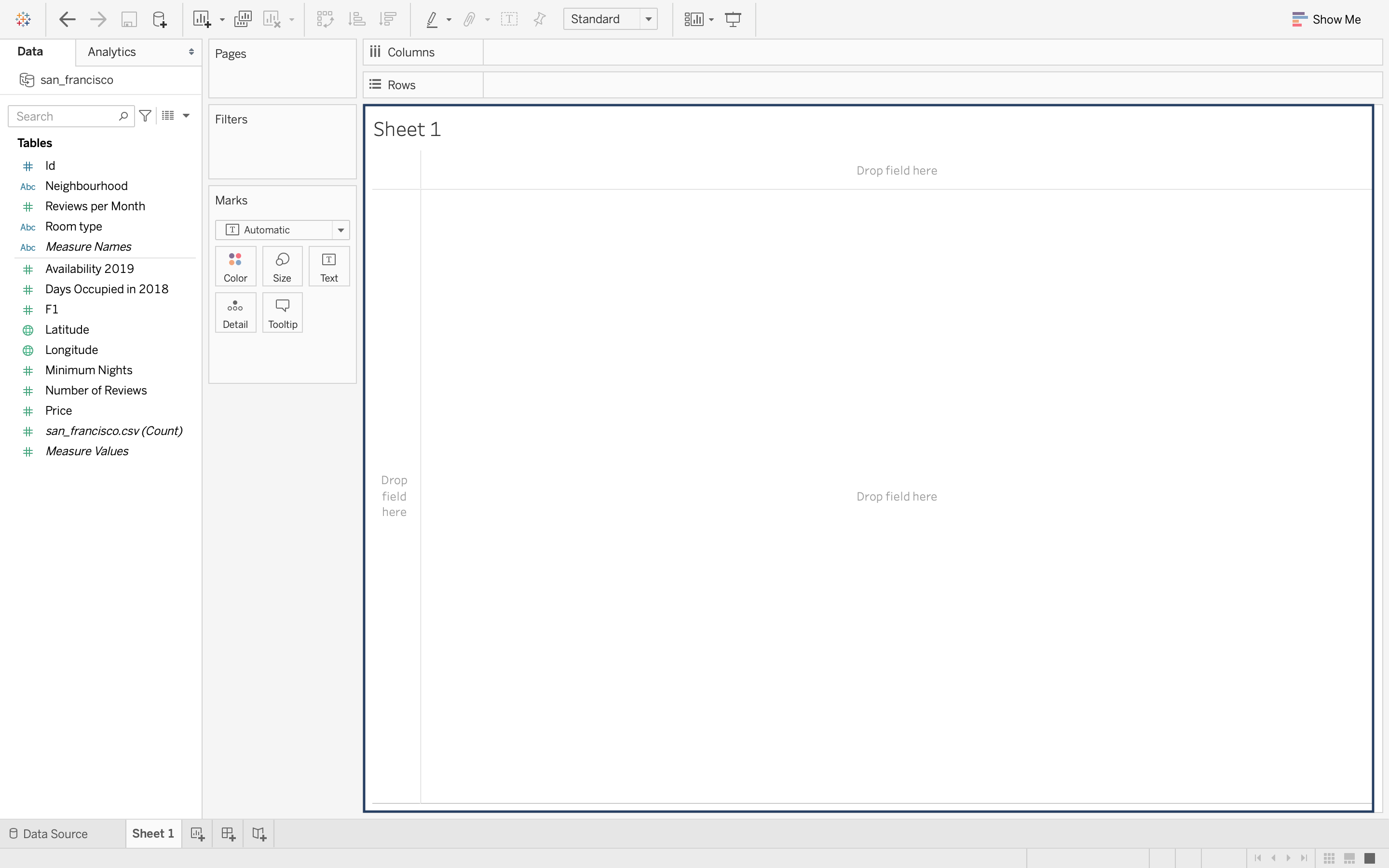This screenshot has width=1389, height=868.
Task: Toggle Show Mark Labels icon
Action: point(509,19)
